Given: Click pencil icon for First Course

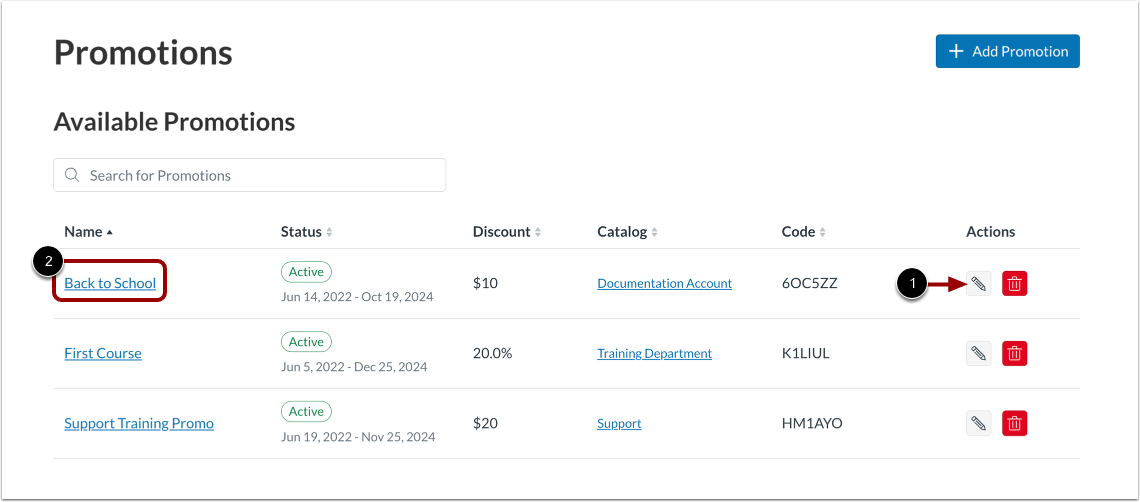Looking at the screenshot, I should point(979,353).
